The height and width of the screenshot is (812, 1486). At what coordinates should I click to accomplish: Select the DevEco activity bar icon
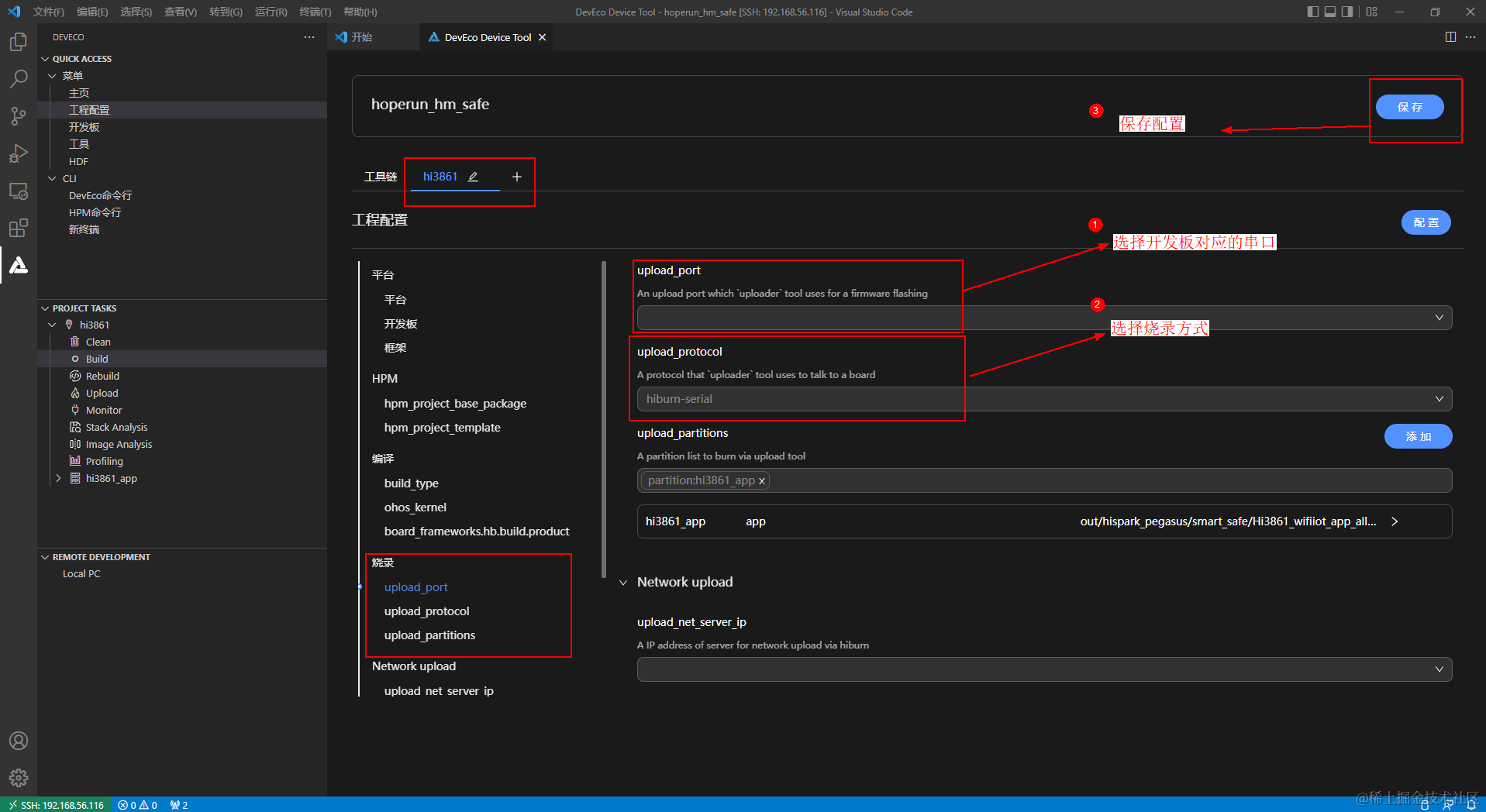click(19, 265)
